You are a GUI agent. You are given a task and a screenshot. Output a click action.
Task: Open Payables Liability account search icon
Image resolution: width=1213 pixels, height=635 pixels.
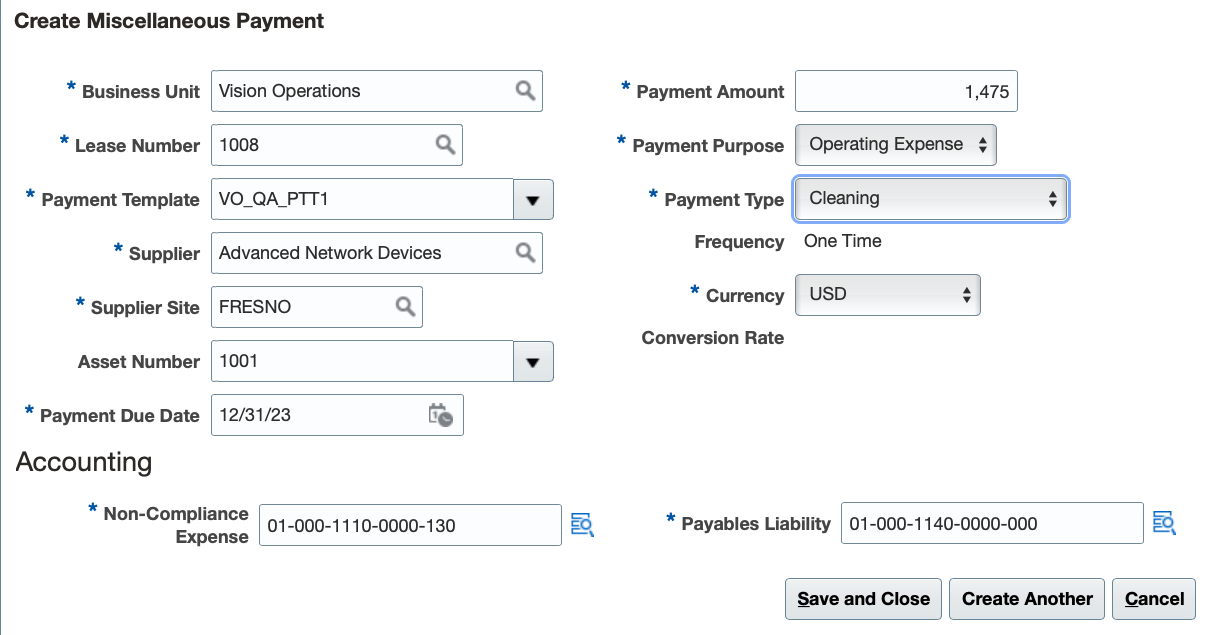(1163, 523)
